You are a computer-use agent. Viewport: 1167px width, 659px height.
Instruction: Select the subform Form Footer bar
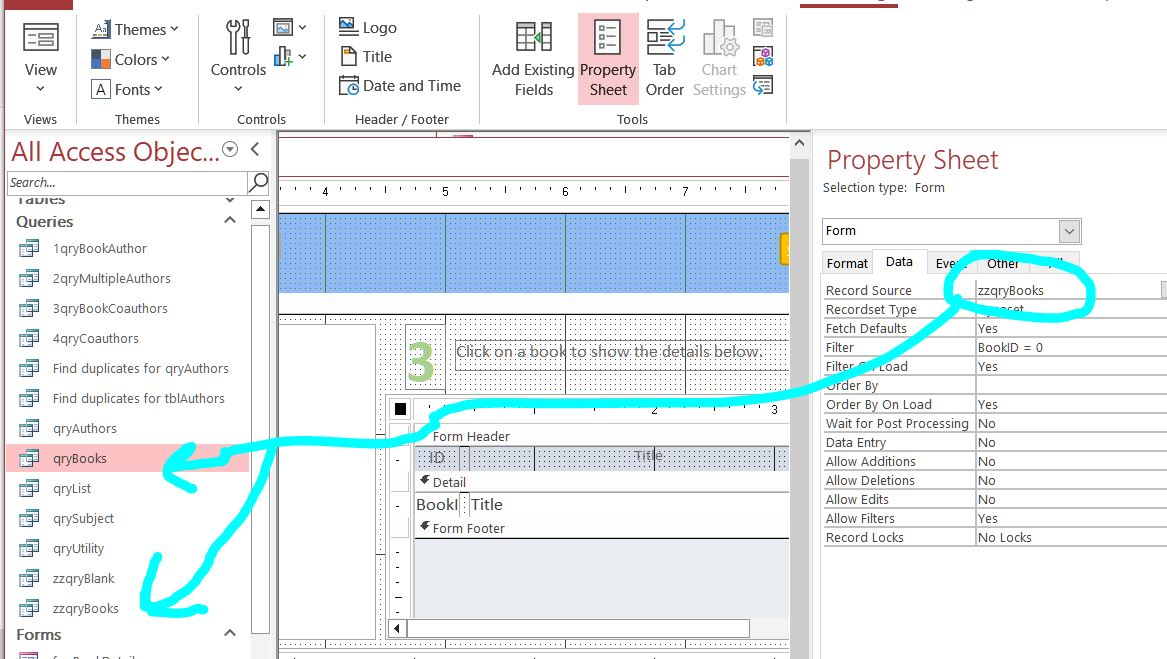point(601,529)
